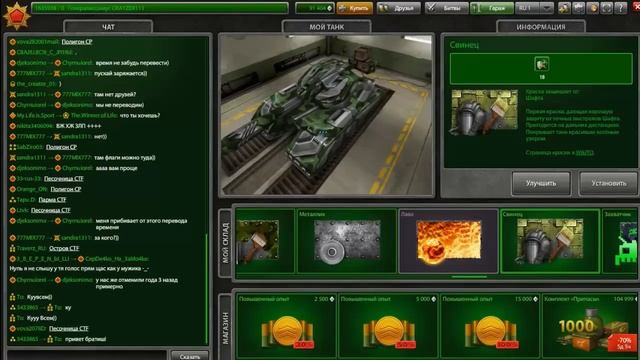
Task: Click the chat message input field
Action: [88, 355]
